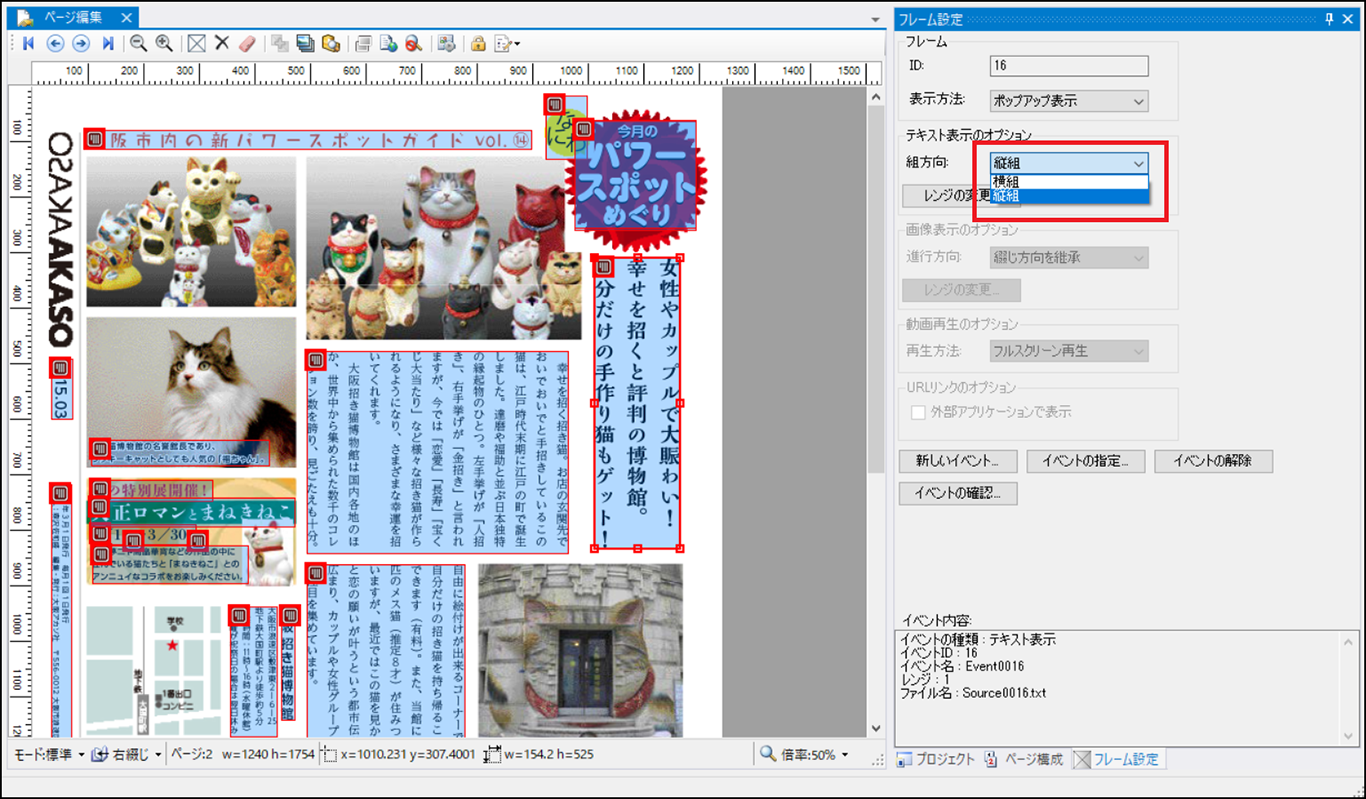1366x799 pixels.
Task: Go to the next page arrow
Action: click(81, 43)
